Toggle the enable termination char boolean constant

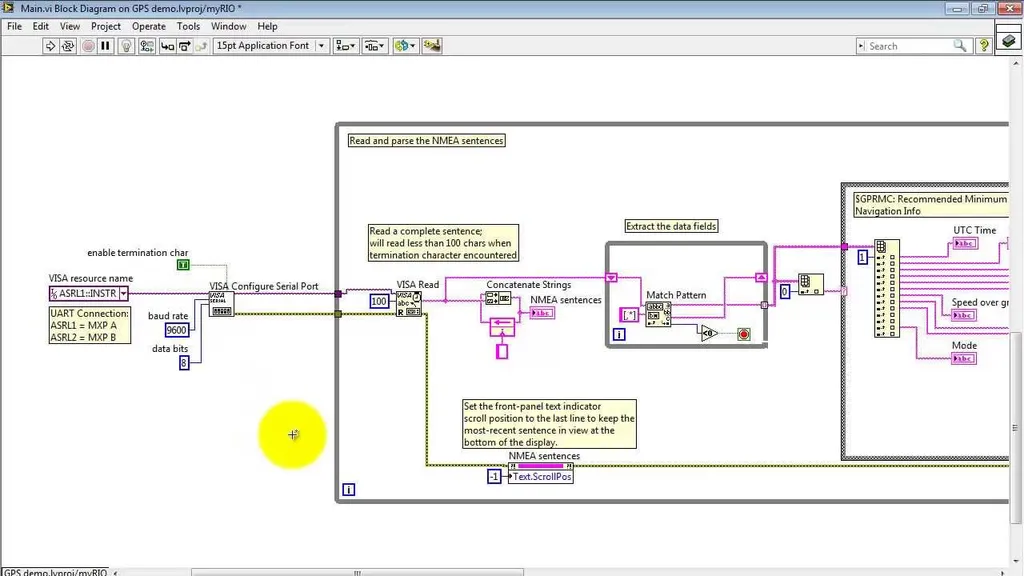click(x=183, y=265)
